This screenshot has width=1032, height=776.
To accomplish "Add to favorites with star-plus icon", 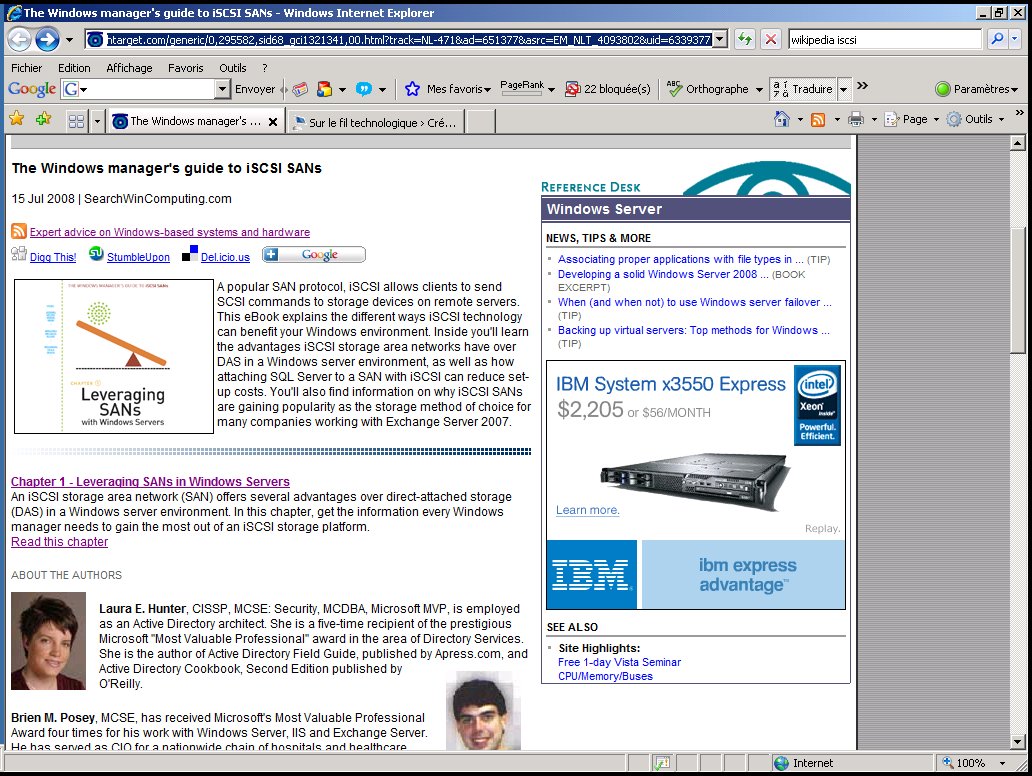I will point(44,118).
